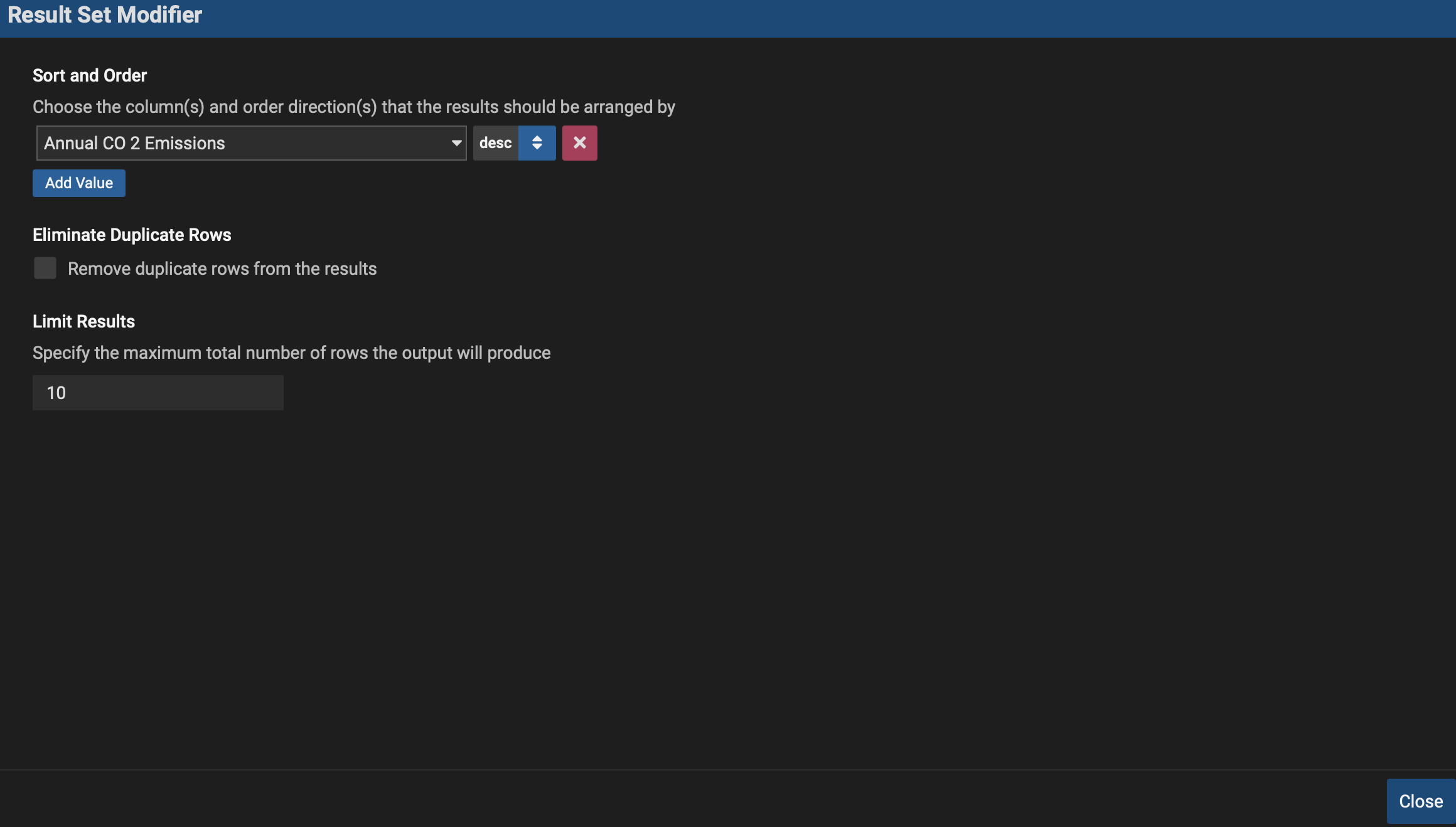Click the sort direction up-down arrows icon
The image size is (1456, 827).
point(537,142)
